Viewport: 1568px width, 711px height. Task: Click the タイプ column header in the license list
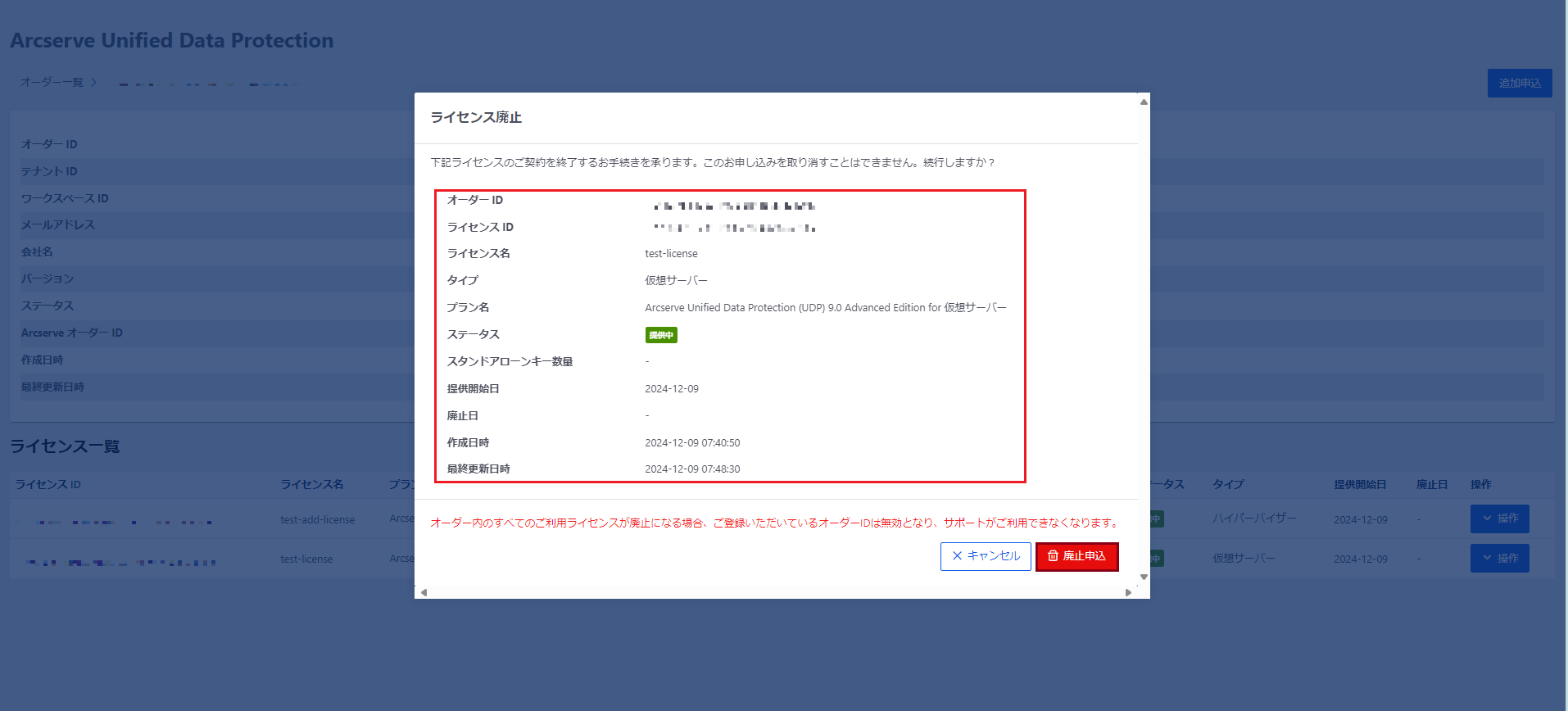click(1228, 485)
